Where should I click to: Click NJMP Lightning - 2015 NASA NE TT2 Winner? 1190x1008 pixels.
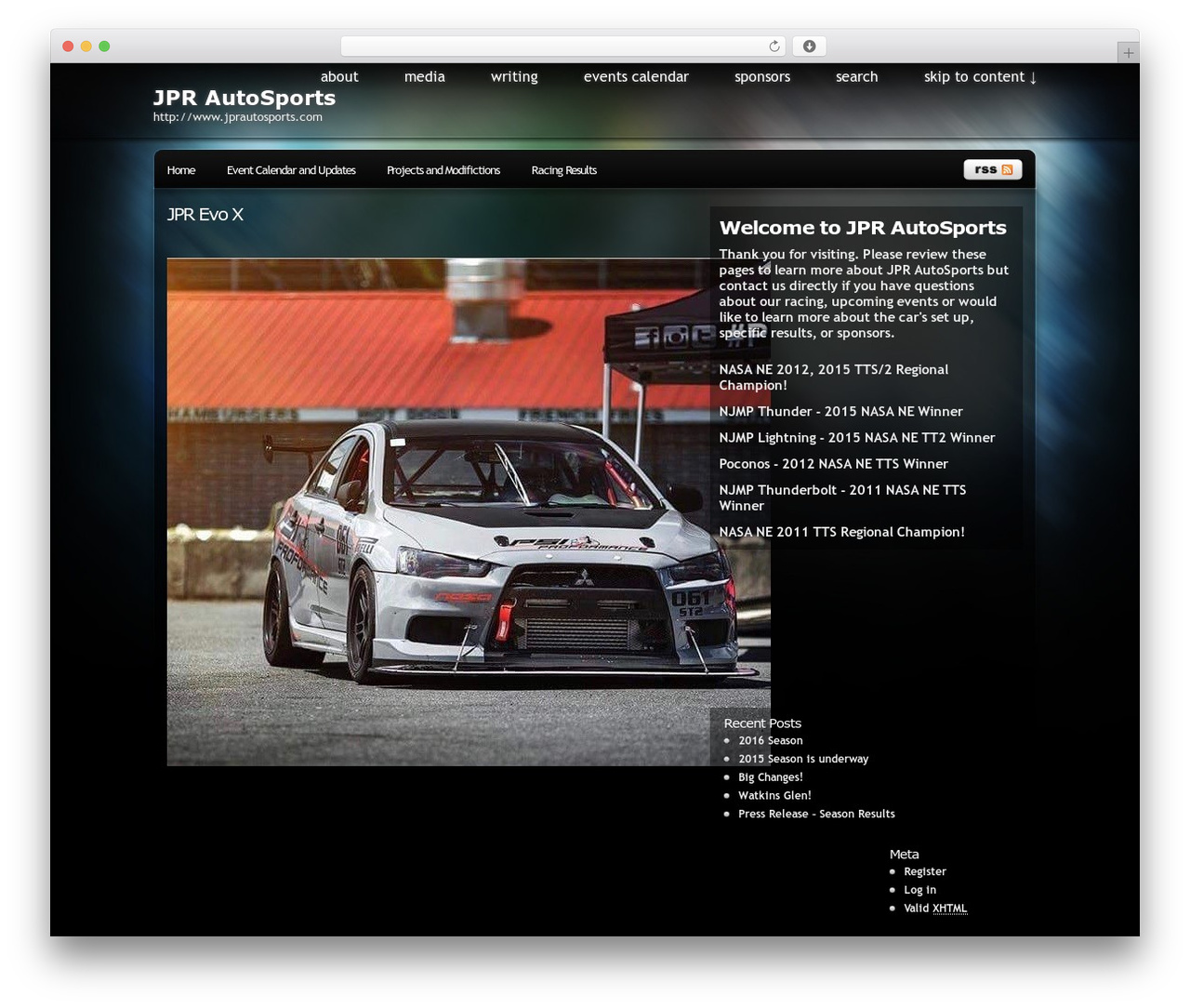pyautogui.click(x=857, y=437)
